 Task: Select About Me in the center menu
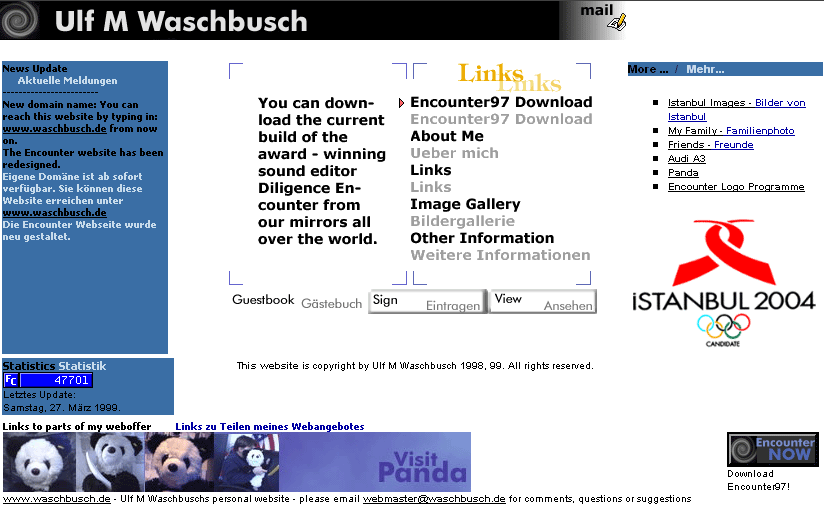(x=446, y=136)
